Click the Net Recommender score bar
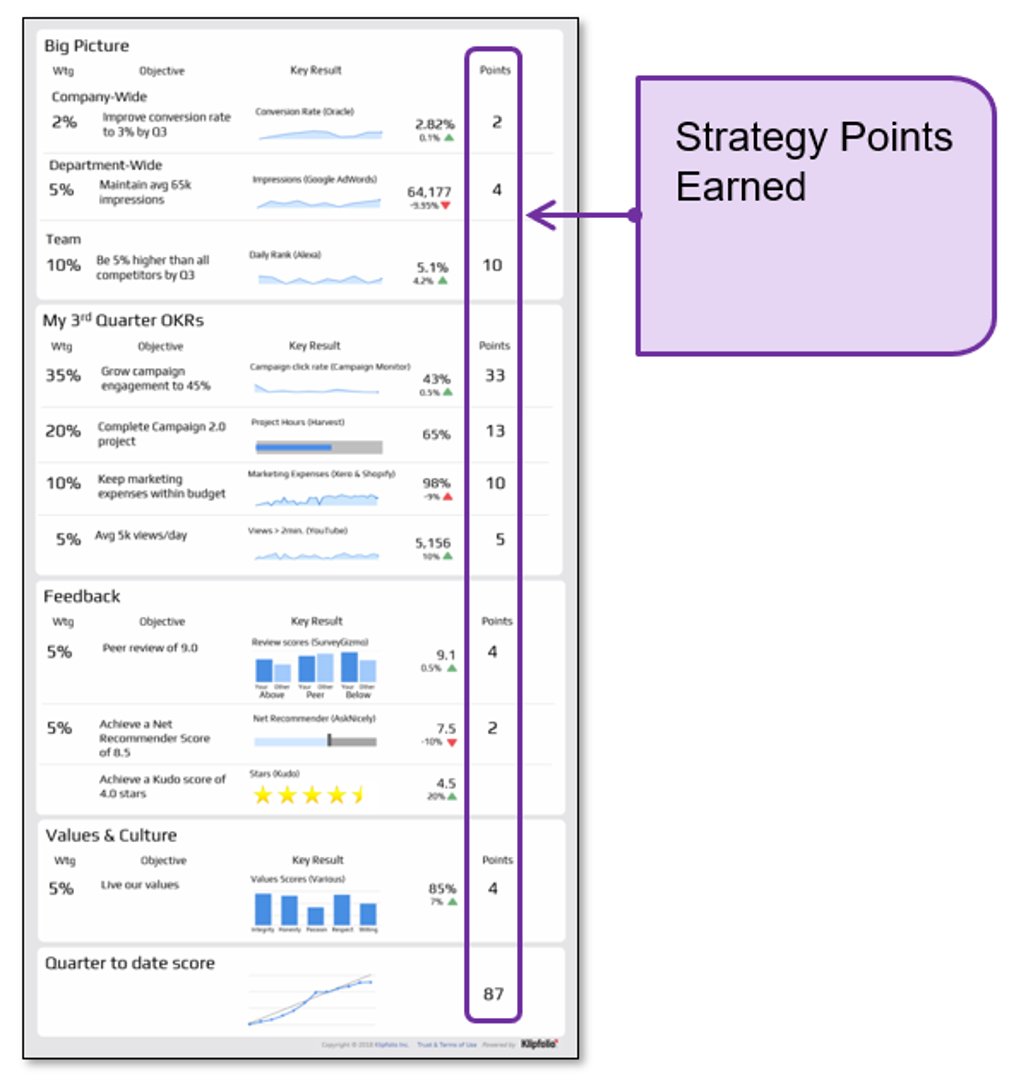This screenshot has height=1080, width=1021. coord(315,741)
